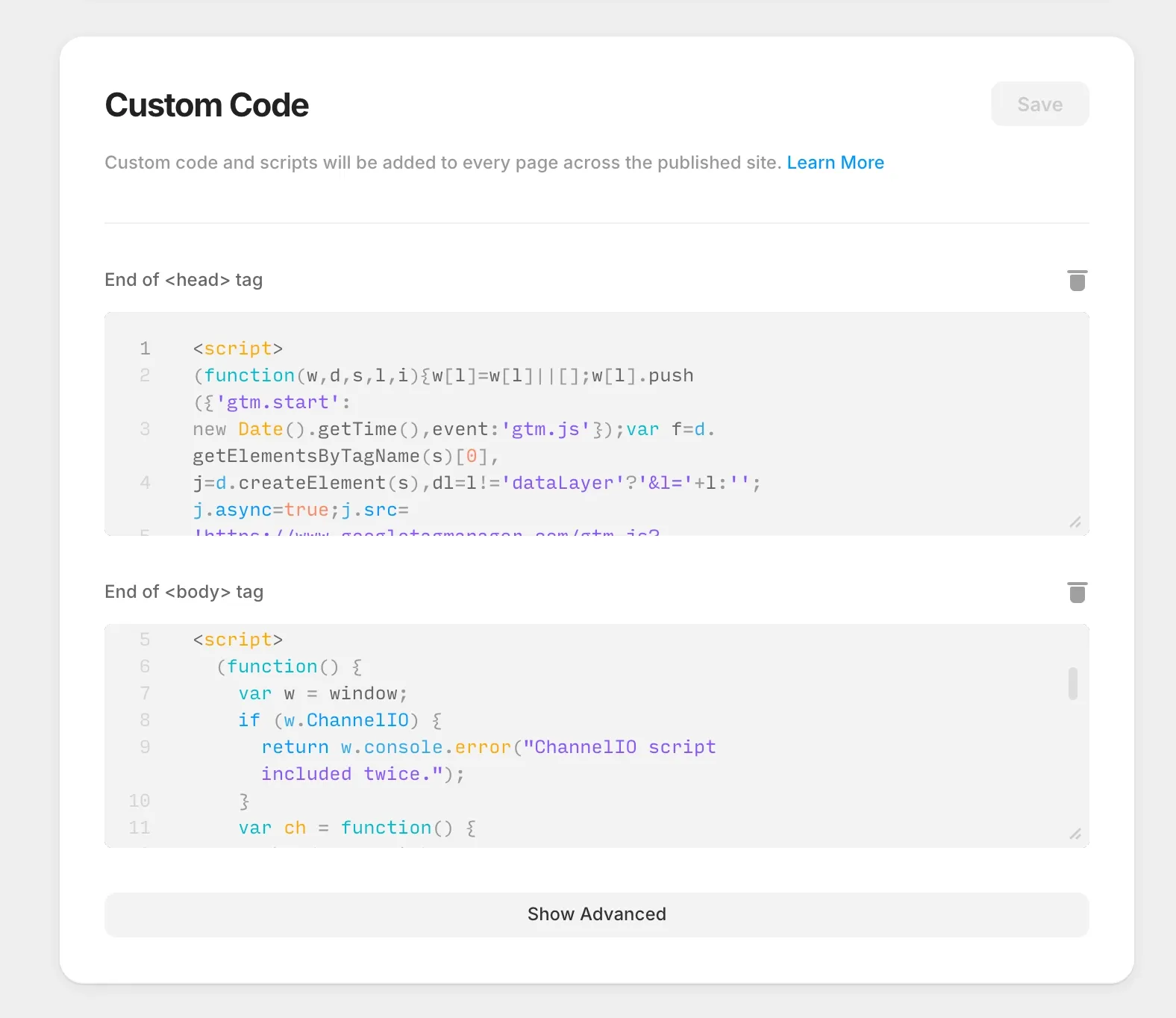
Task: Place cursor on "var w = window;" line
Action: click(x=322, y=693)
